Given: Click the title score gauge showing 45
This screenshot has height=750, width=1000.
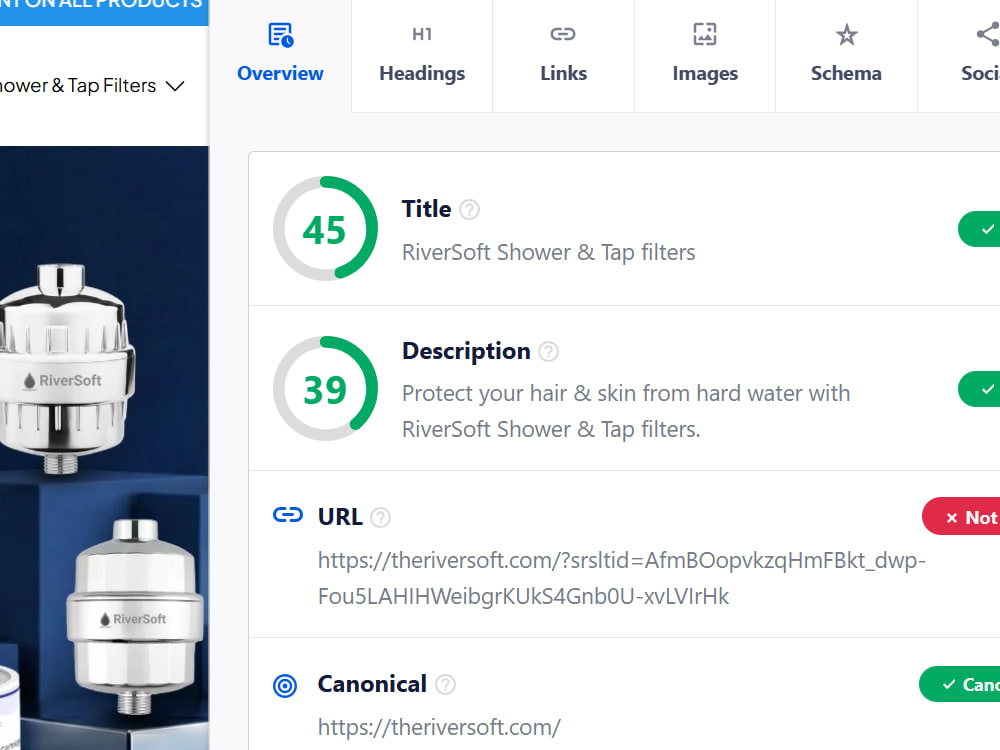Looking at the screenshot, I should pos(325,228).
